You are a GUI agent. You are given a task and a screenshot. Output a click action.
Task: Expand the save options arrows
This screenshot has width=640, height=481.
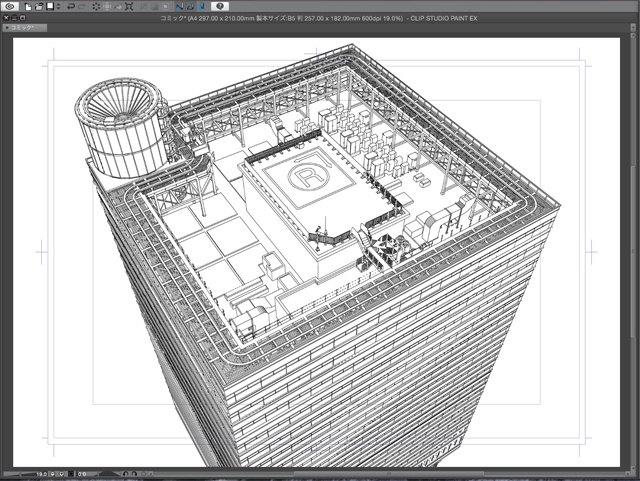click(x=58, y=7)
